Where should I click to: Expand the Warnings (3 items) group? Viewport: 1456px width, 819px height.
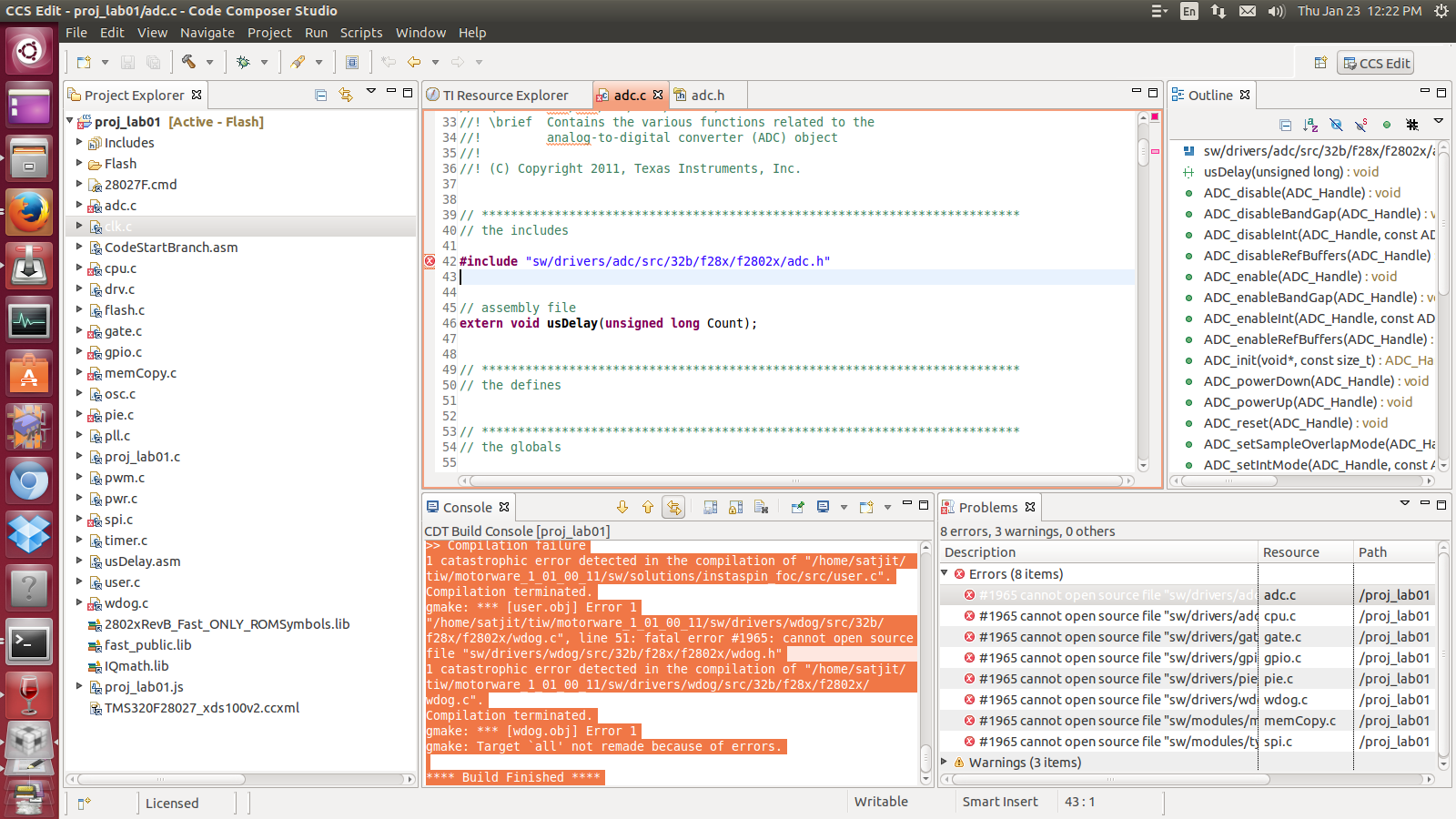click(x=945, y=762)
